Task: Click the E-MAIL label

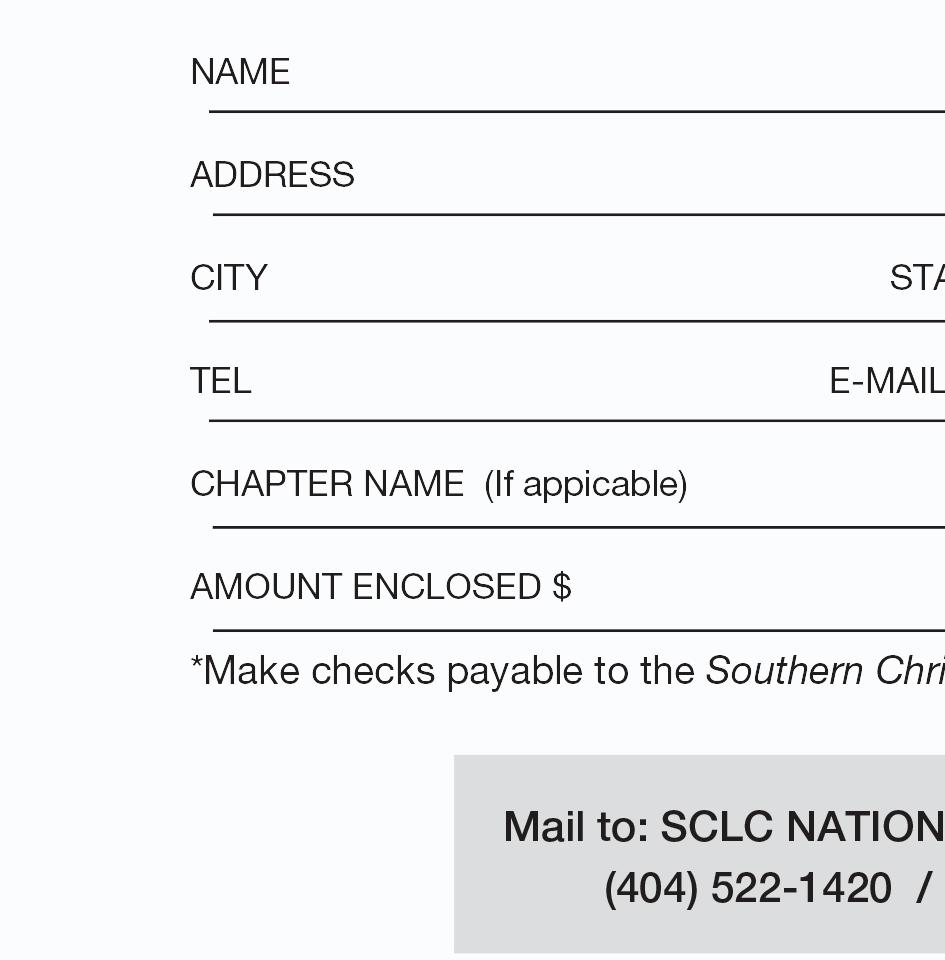Action: point(887,381)
